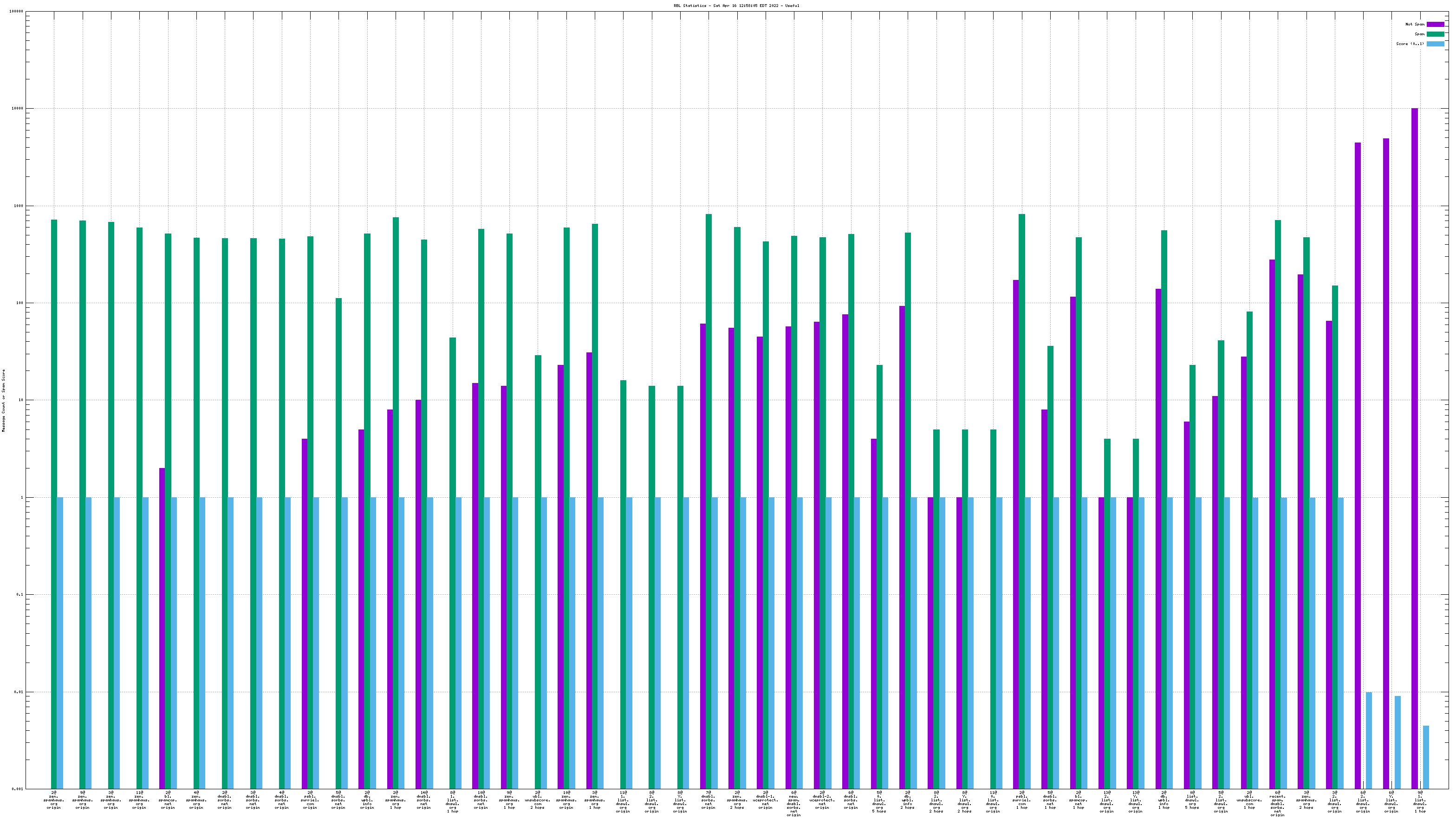Click the 0.001 y-axis tick label

coord(18,789)
